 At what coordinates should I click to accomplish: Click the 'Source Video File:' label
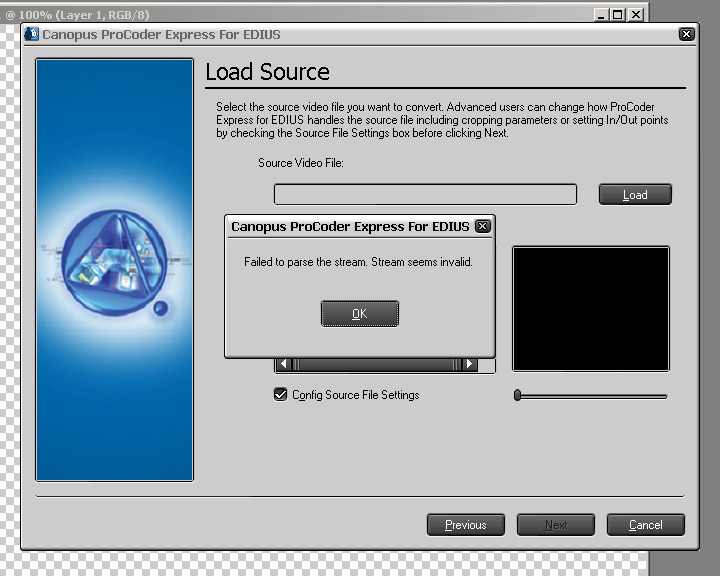click(301, 163)
